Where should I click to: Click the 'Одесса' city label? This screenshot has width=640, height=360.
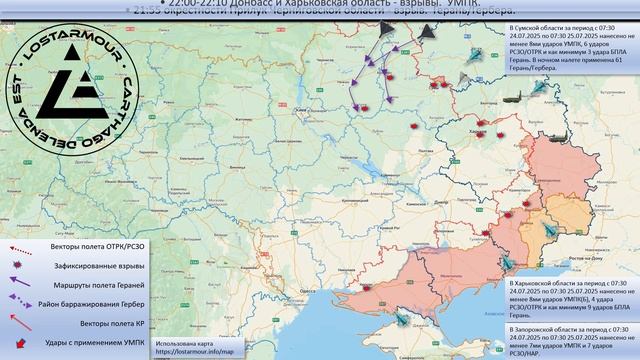coord(307,291)
